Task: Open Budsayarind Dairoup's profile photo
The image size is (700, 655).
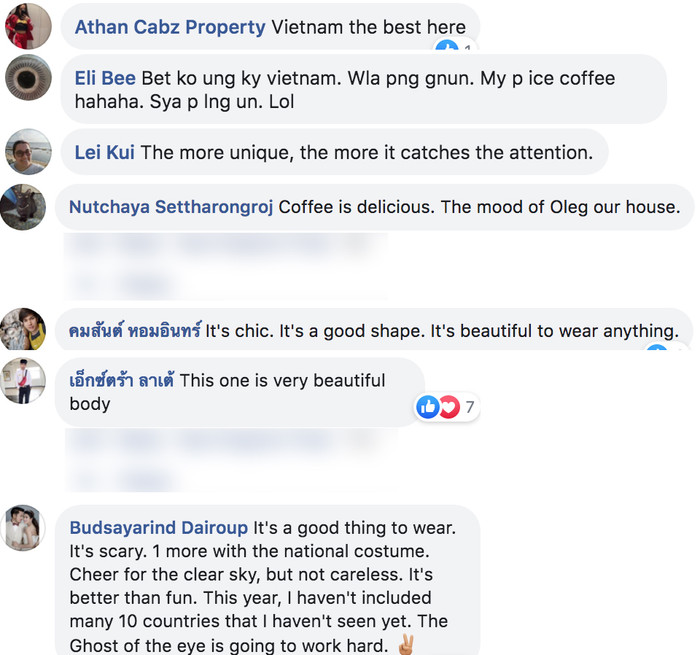Action: (x=22, y=529)
